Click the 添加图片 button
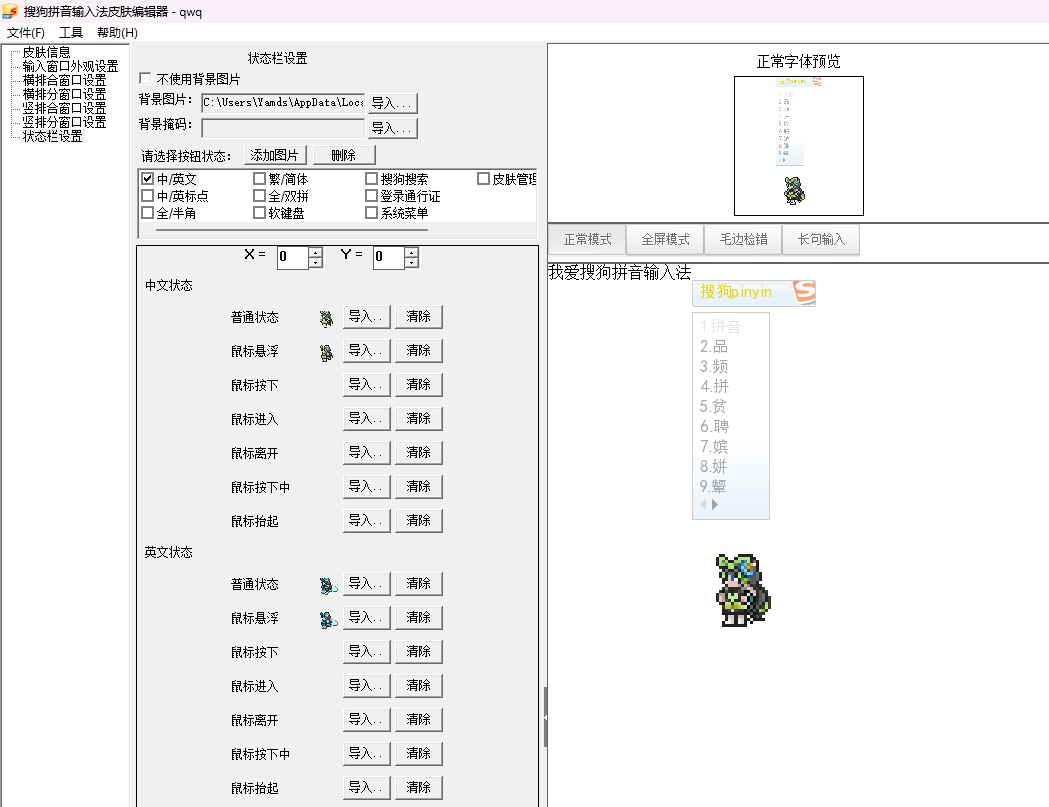This screenshot has height=807, width=1049. (x=275, y=155)
